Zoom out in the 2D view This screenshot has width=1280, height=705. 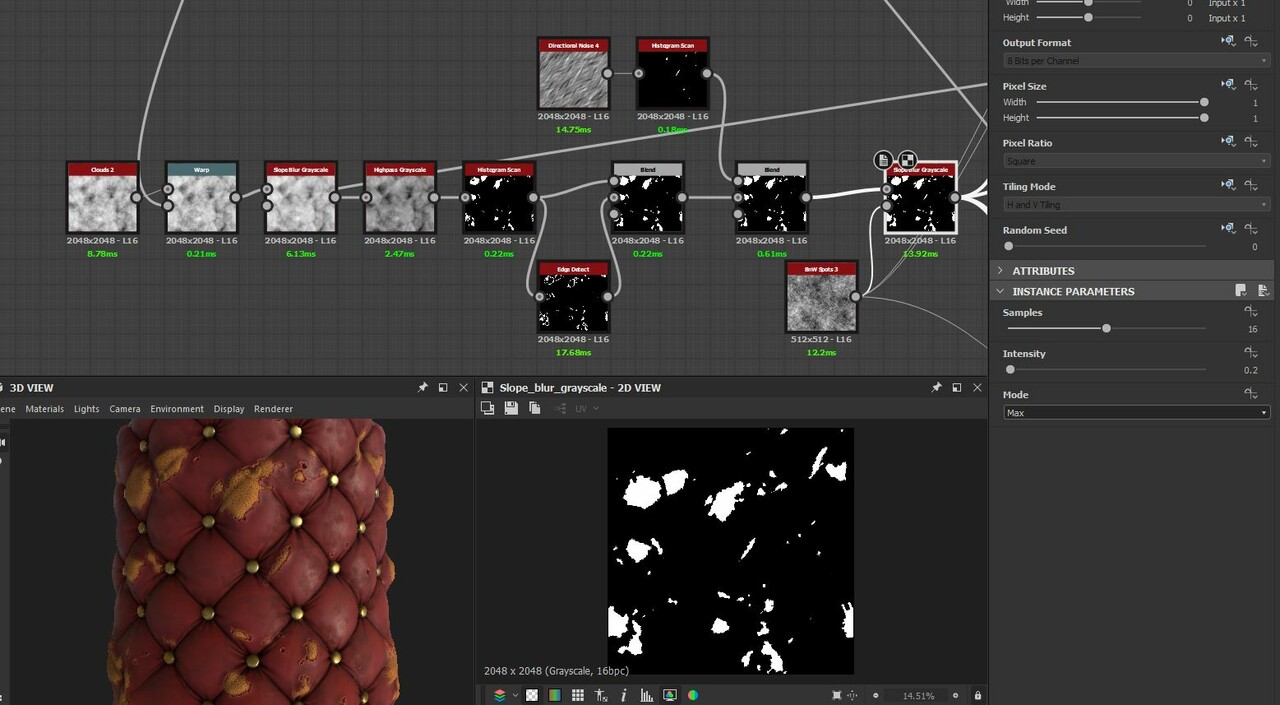click(x=876, y=695)
